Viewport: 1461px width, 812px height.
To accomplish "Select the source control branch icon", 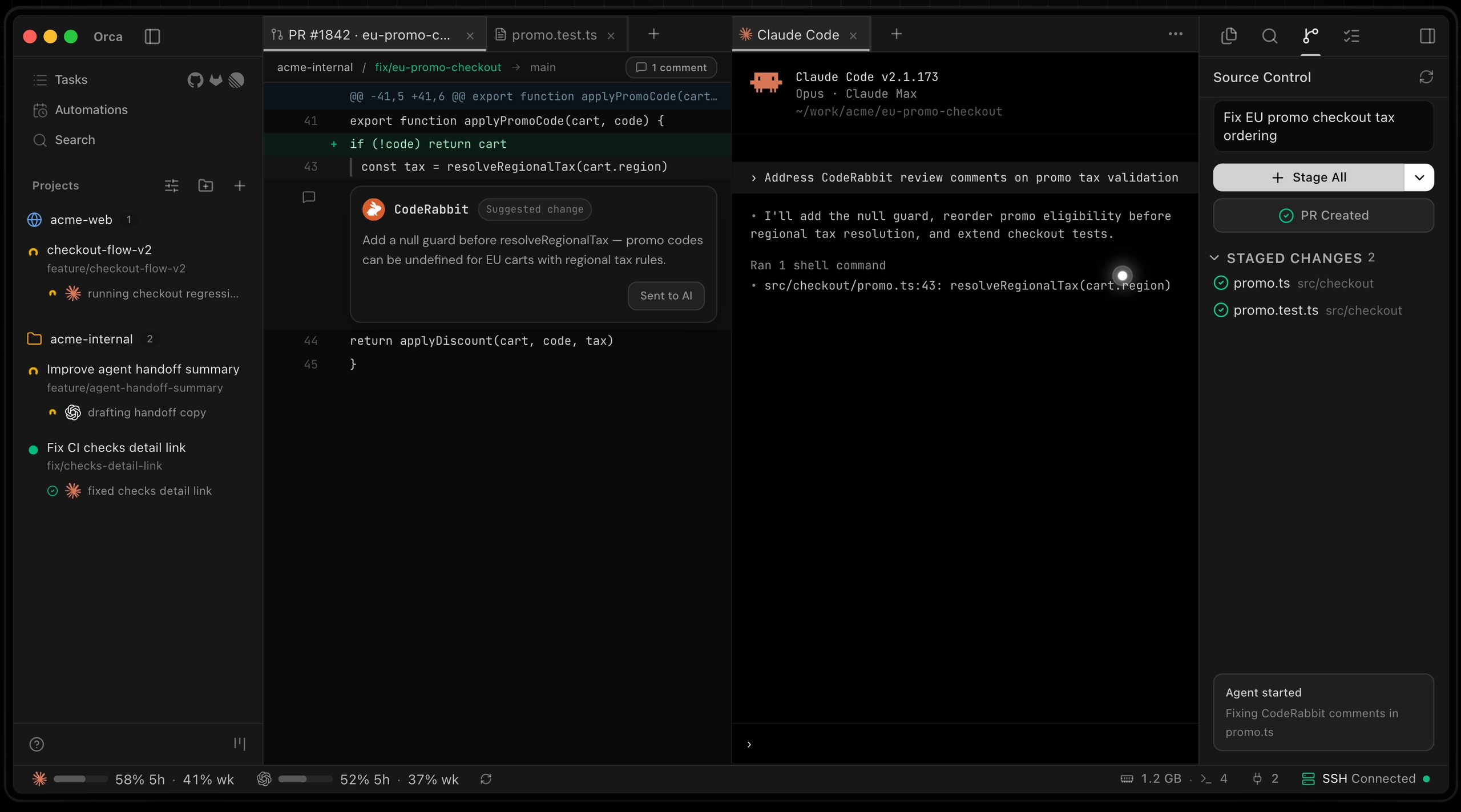I will pyautogui.click(x=1310, y=37).
